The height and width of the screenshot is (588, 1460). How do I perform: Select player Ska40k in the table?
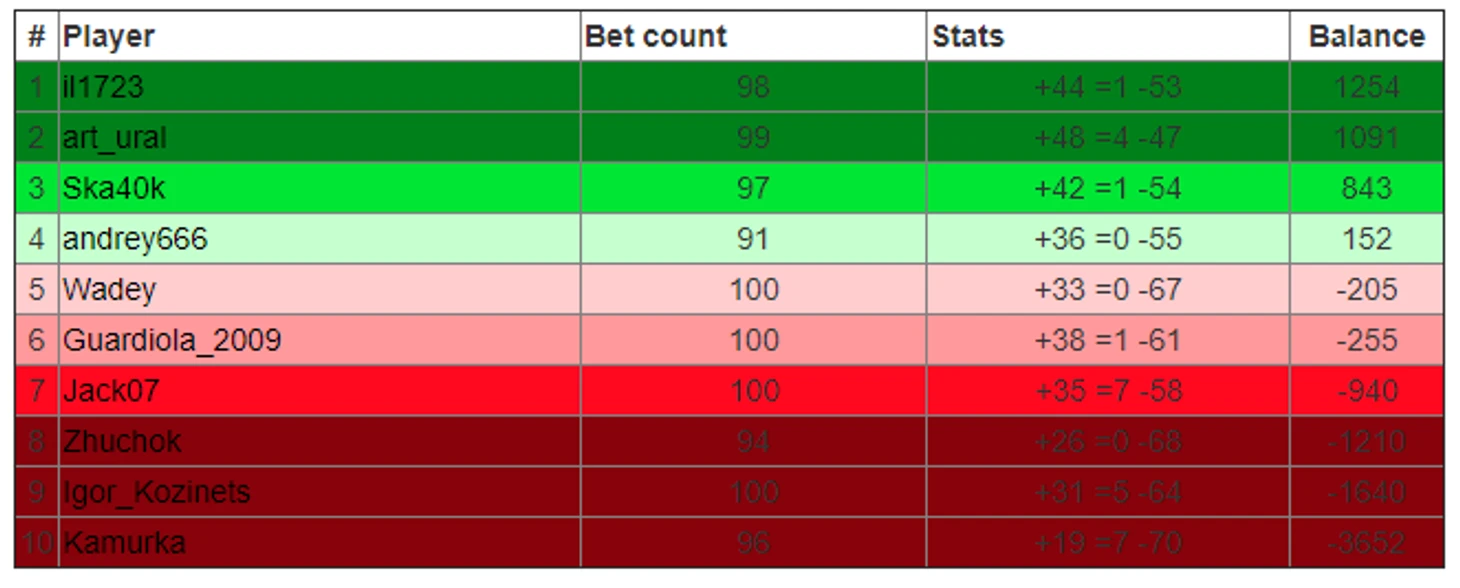tap(113, 188)
